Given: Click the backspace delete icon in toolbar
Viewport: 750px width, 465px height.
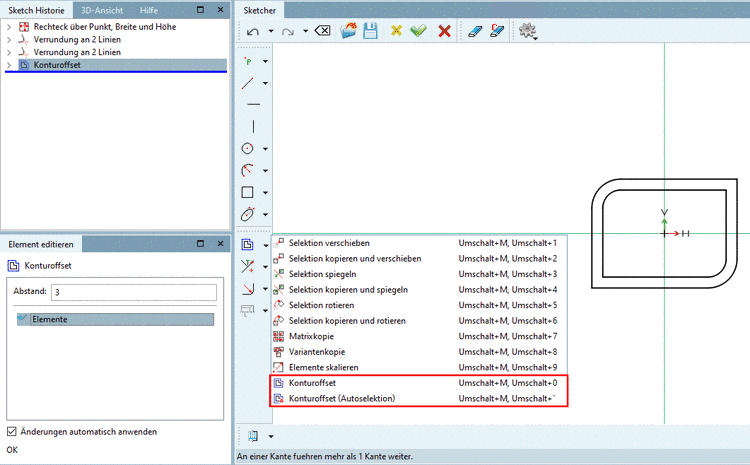Looking at the screenshot, I should pos(322,31).
